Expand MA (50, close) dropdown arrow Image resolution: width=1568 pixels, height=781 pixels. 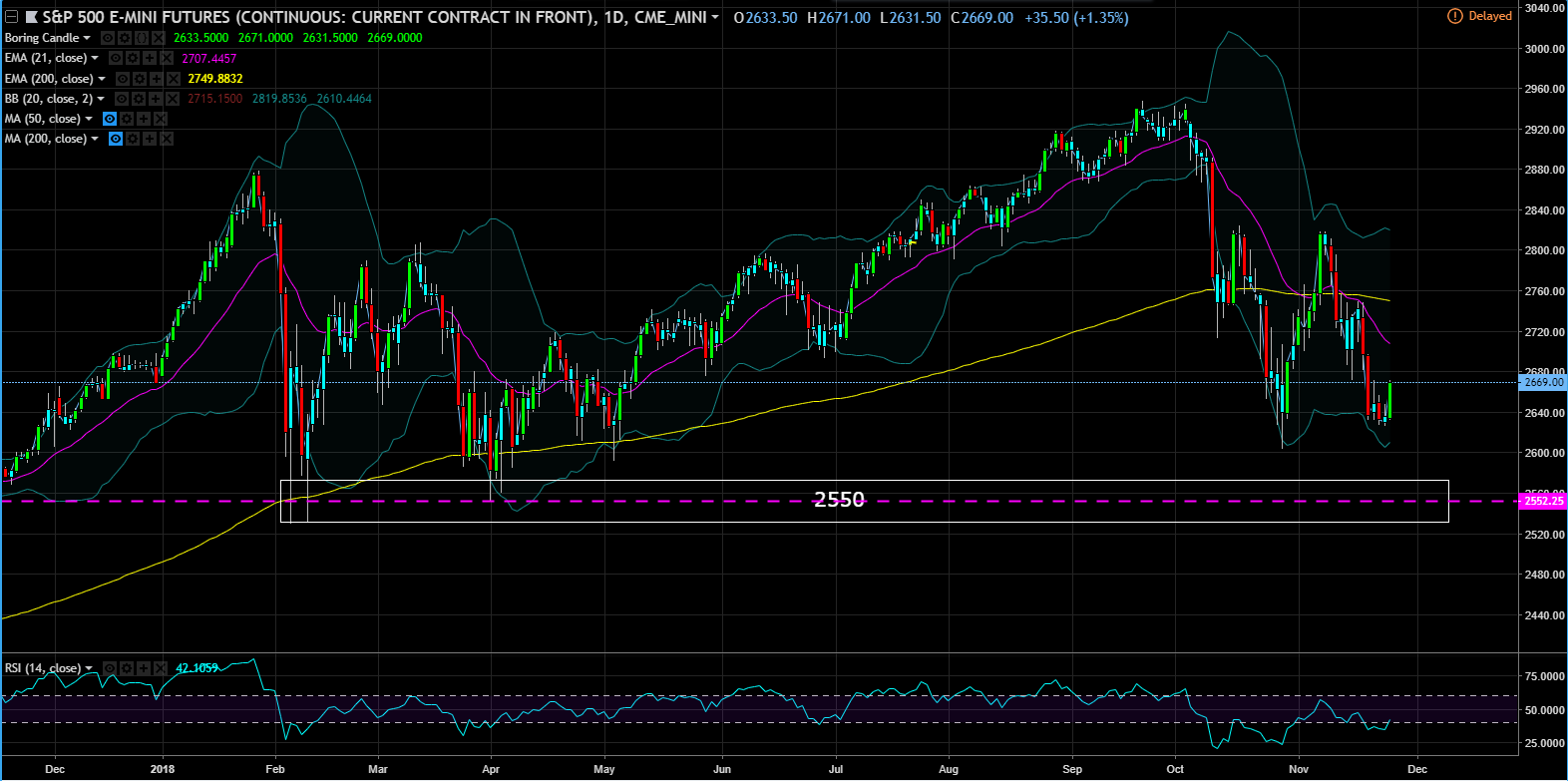[x=89, y=119]
